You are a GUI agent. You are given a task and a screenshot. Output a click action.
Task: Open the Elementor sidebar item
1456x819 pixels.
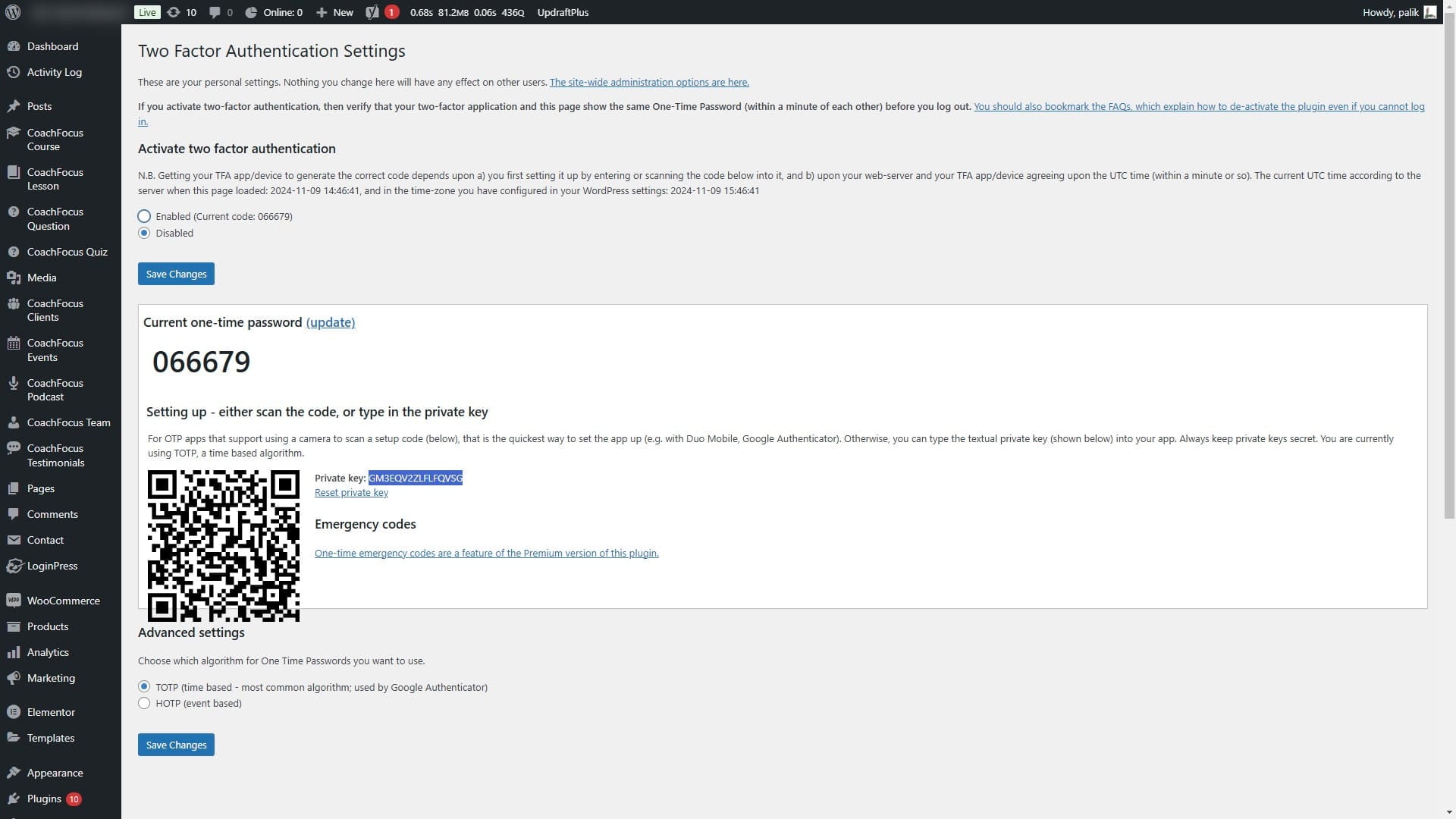[x=51, y=711]
